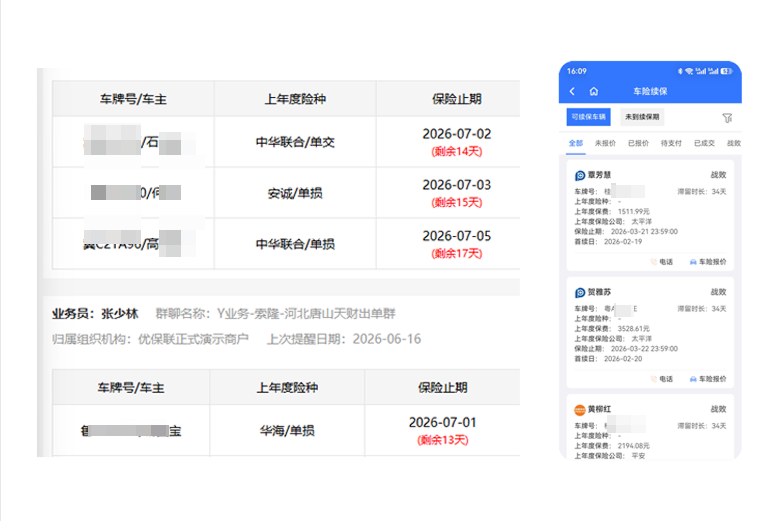The width and height of the screenshot is (779, 521).
Task: Tap the battery icon in phone status bar
Action: pyautogui.click(x=727, y=71)
